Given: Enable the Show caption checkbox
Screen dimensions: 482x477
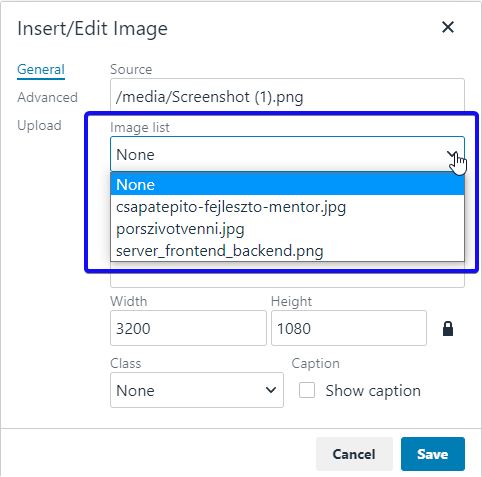Looking at the screenshot, I should pos(307,390).
